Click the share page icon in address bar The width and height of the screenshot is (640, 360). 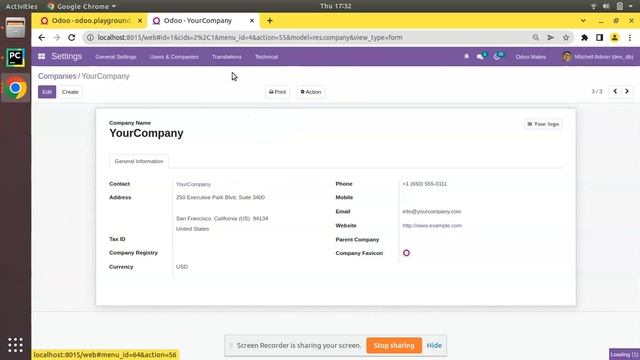point(551,38)
